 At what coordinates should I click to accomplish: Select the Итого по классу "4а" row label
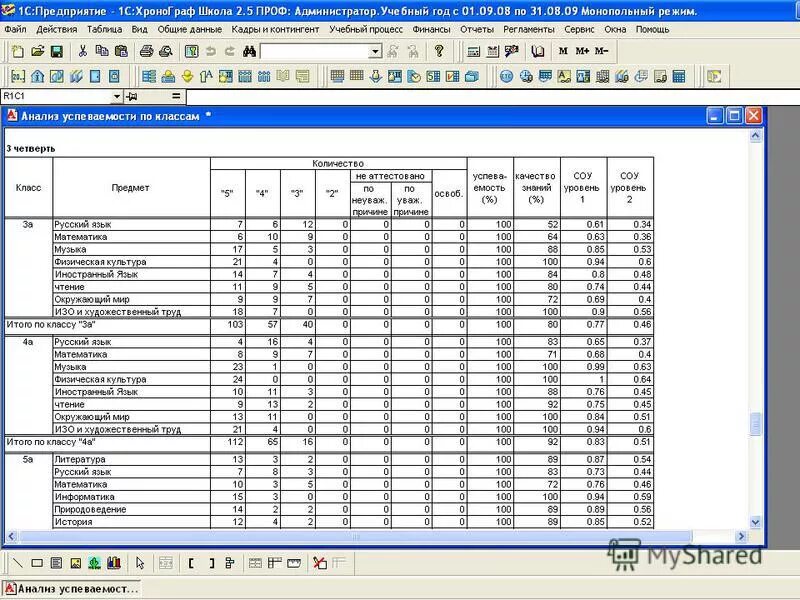coord(51,442)
